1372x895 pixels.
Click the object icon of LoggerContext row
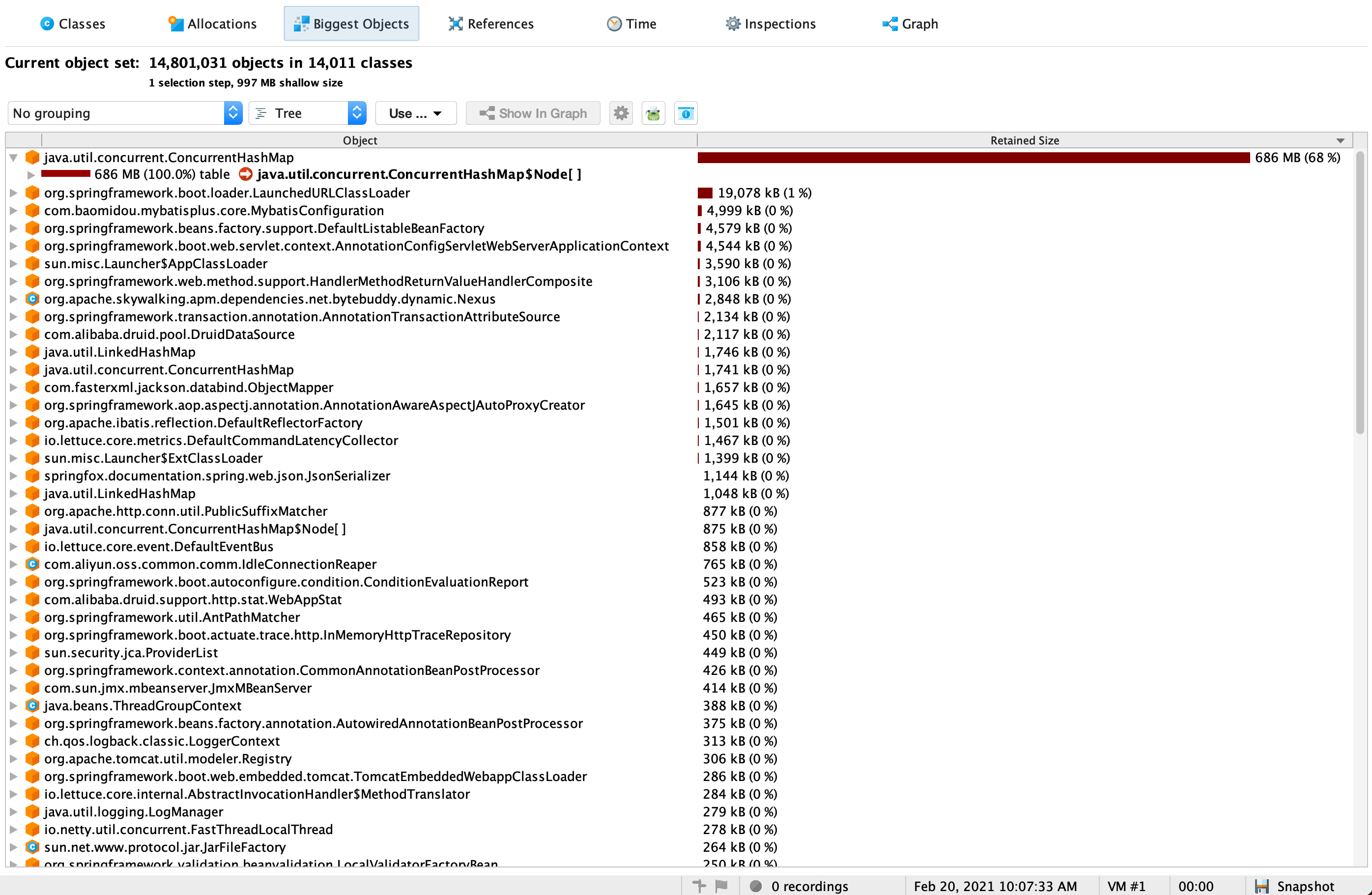(32, 741)
